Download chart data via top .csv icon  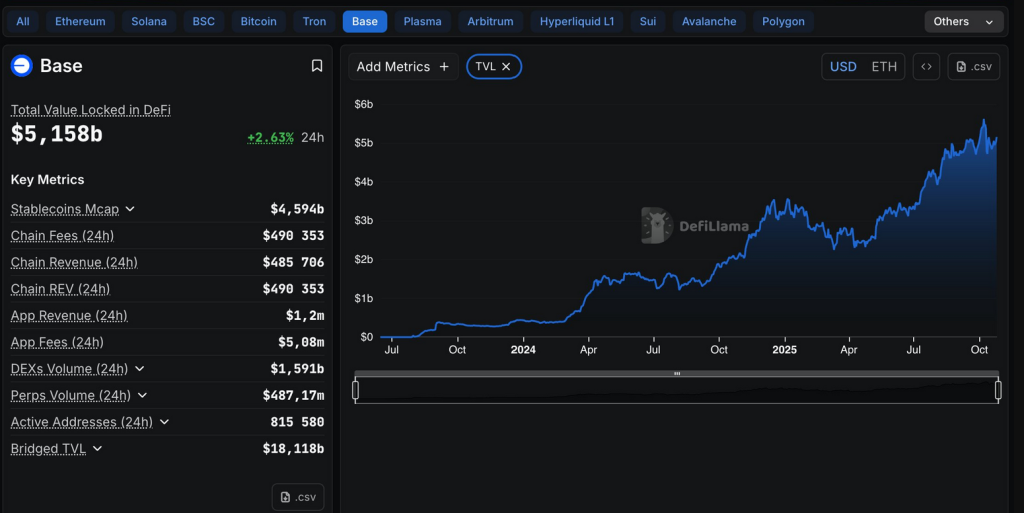click(x=974, y=67)
